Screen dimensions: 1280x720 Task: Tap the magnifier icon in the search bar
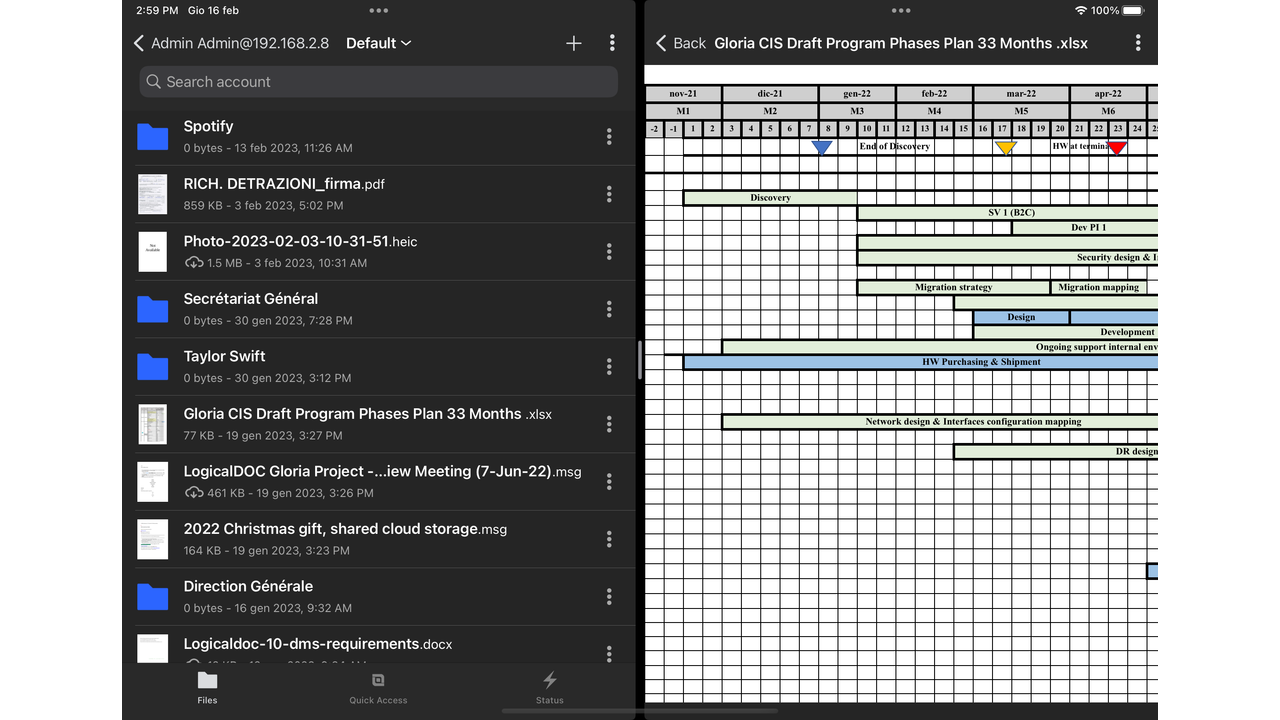153,81
